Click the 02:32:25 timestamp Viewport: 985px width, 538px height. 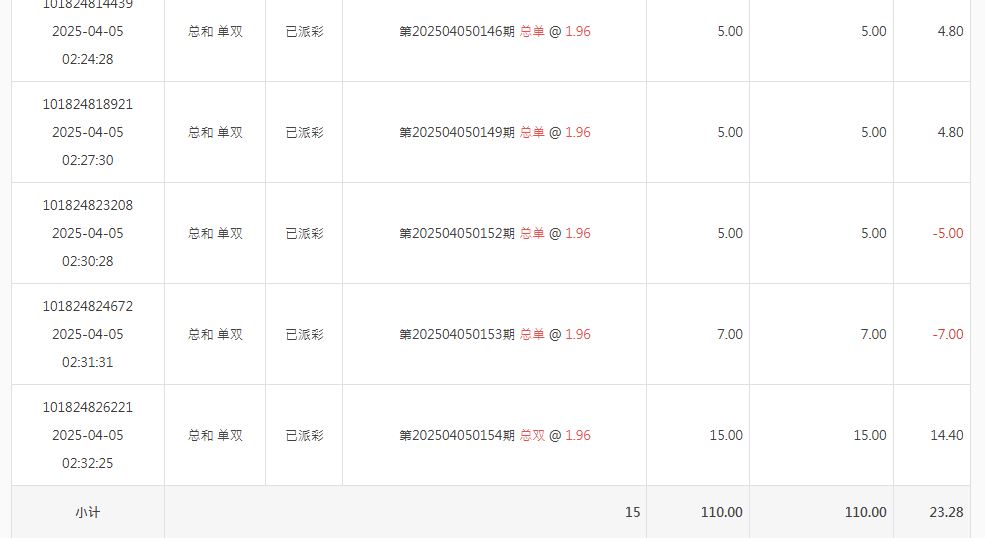88,463
